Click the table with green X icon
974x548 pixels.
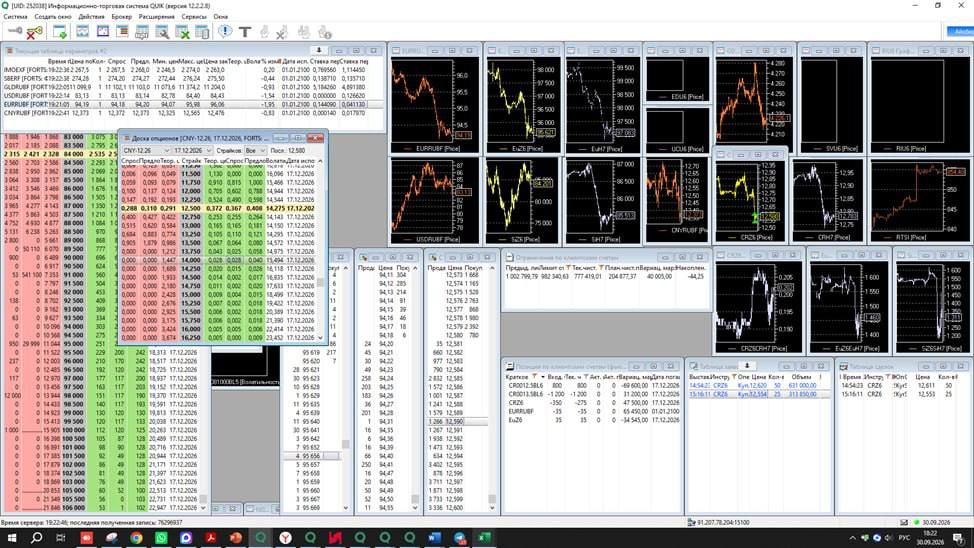(182, 32)
